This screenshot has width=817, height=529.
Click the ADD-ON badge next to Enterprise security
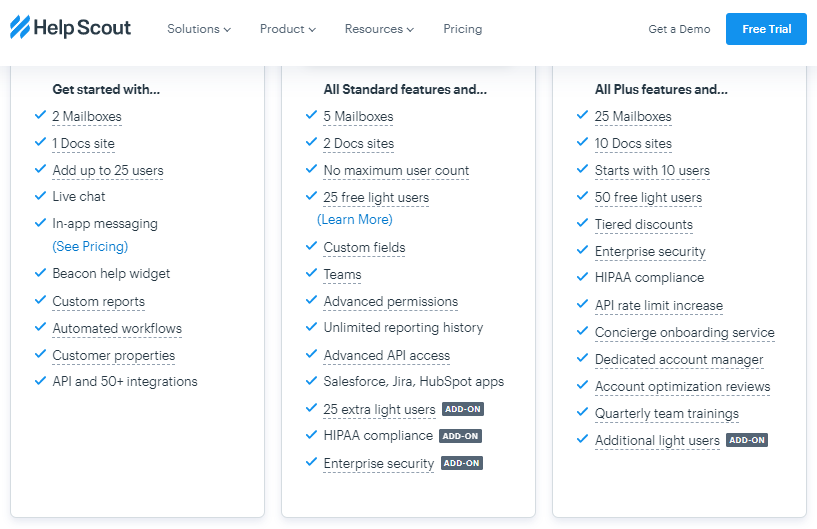coord(462,463)
